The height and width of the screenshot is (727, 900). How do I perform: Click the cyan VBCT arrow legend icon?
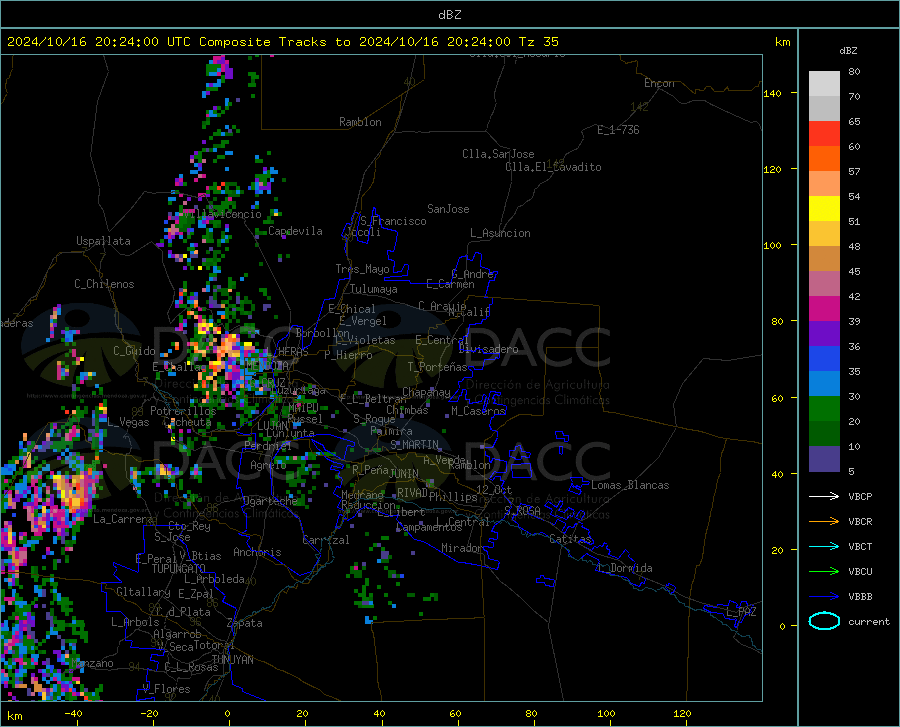pyautogui.click(x=824, y=546)
